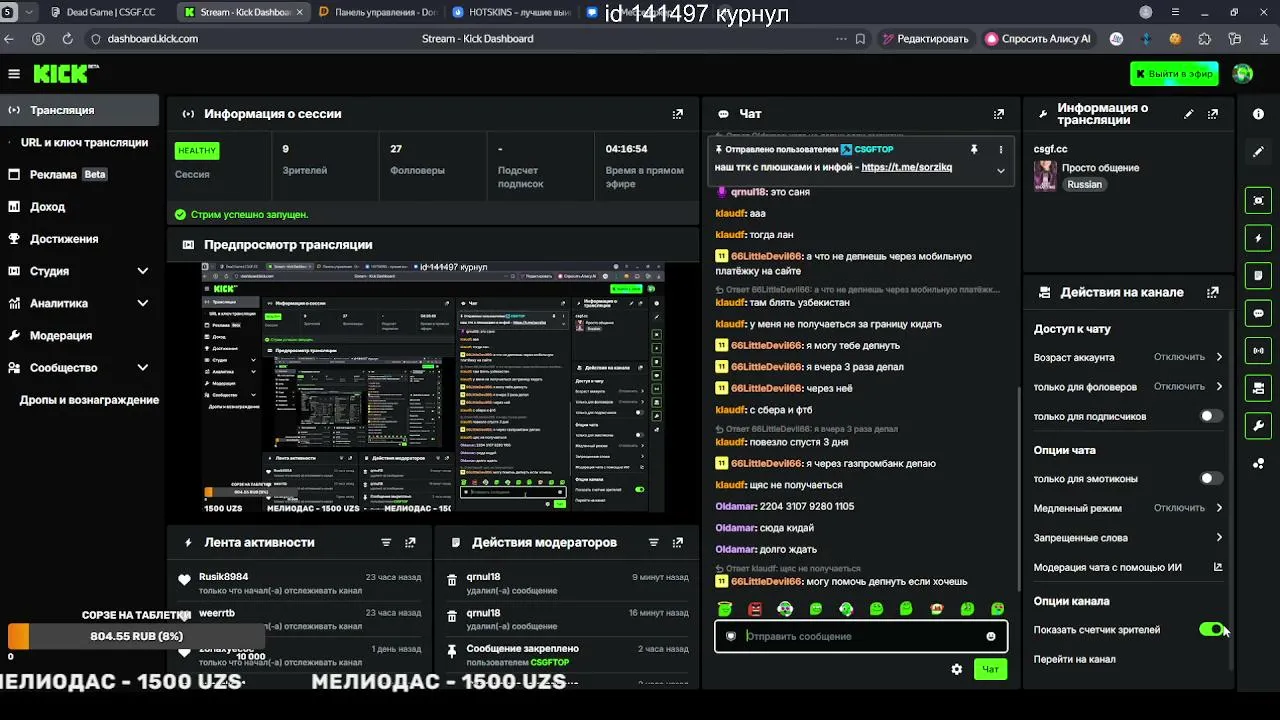Switch to the Dead Game | CSGF.CC browser tab
The image size is (1280, 720).
pos(108,12)
